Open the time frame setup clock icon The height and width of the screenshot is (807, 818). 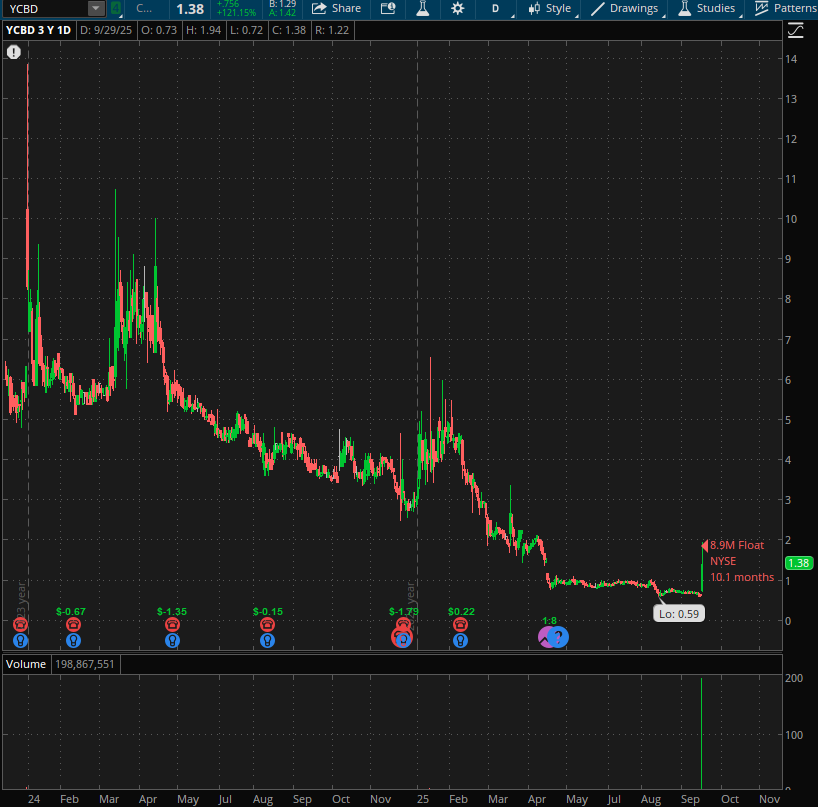pyautogui.click(x=388, y=8)
